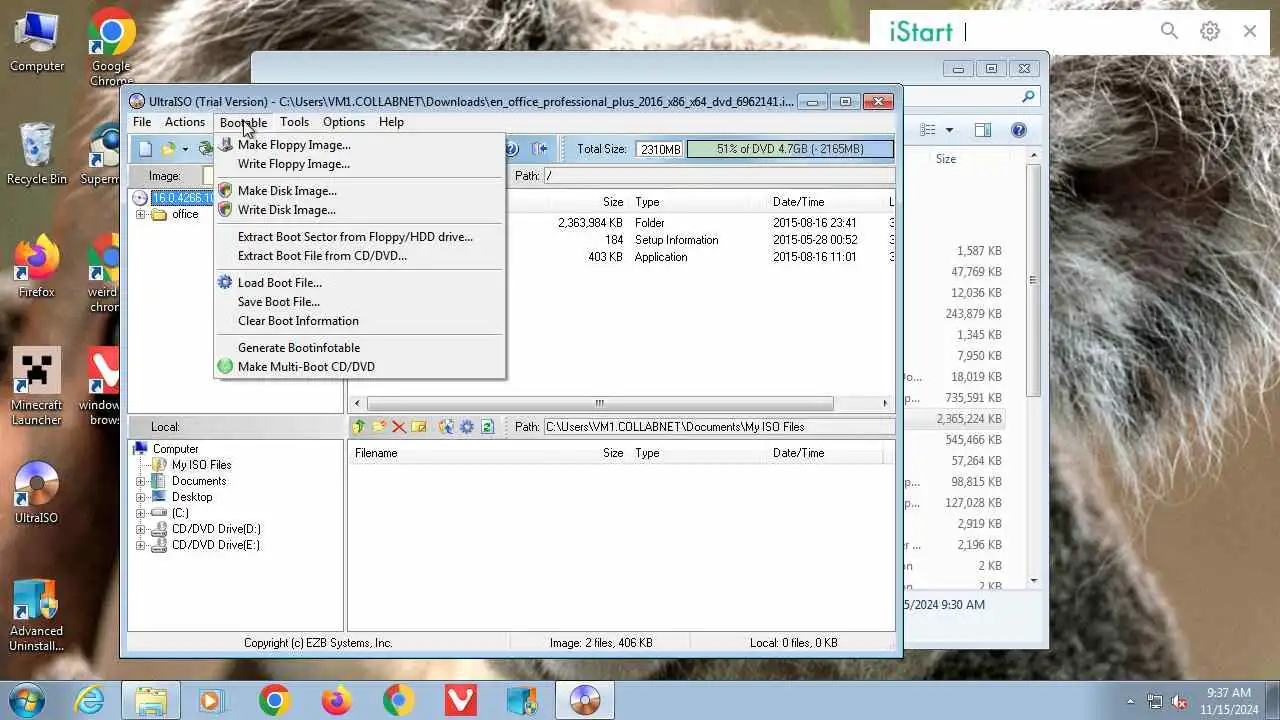Select the office folder in image tree
1280x720 pixels.
pos(185,214)
